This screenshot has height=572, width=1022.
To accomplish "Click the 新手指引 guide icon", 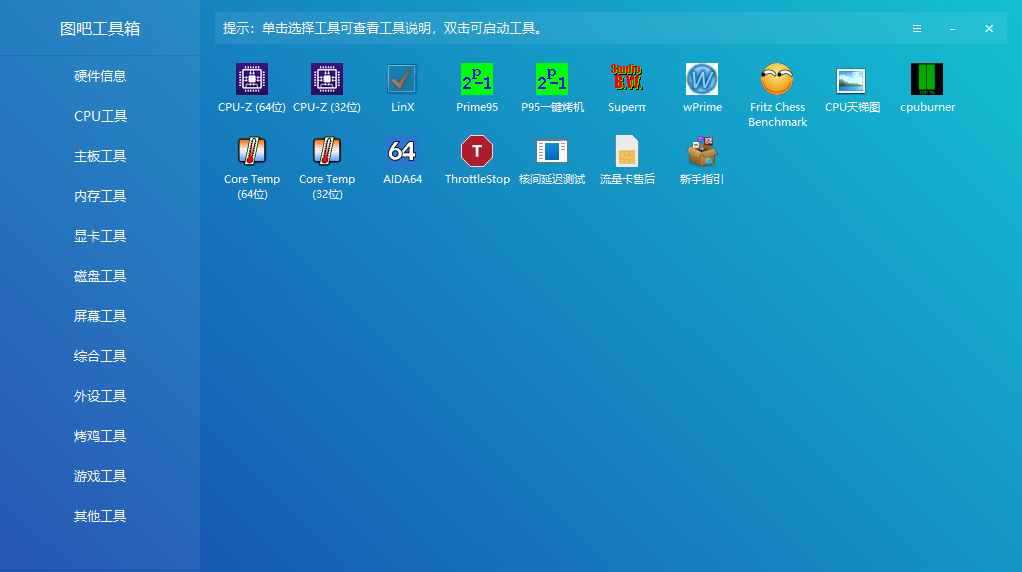I will click(702, 152).
